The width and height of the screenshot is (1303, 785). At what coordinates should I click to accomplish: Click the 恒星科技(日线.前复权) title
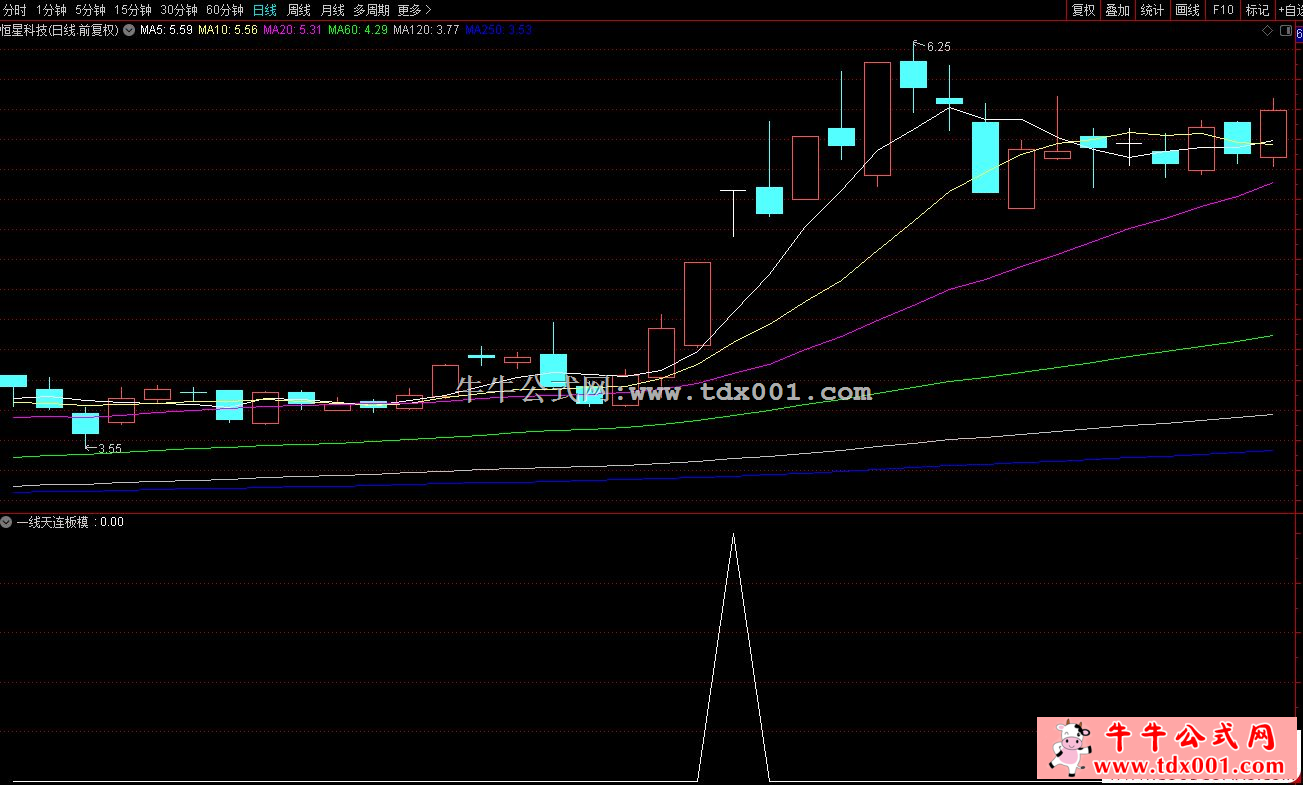click(x=60, y=30)
